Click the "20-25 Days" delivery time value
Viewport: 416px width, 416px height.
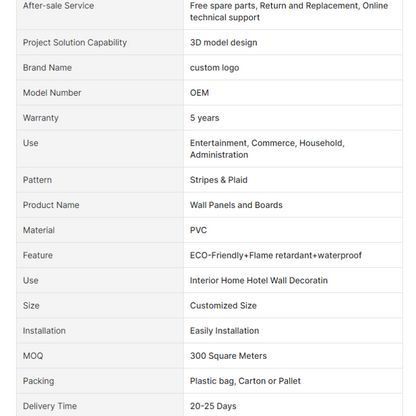tap(213, 406)
